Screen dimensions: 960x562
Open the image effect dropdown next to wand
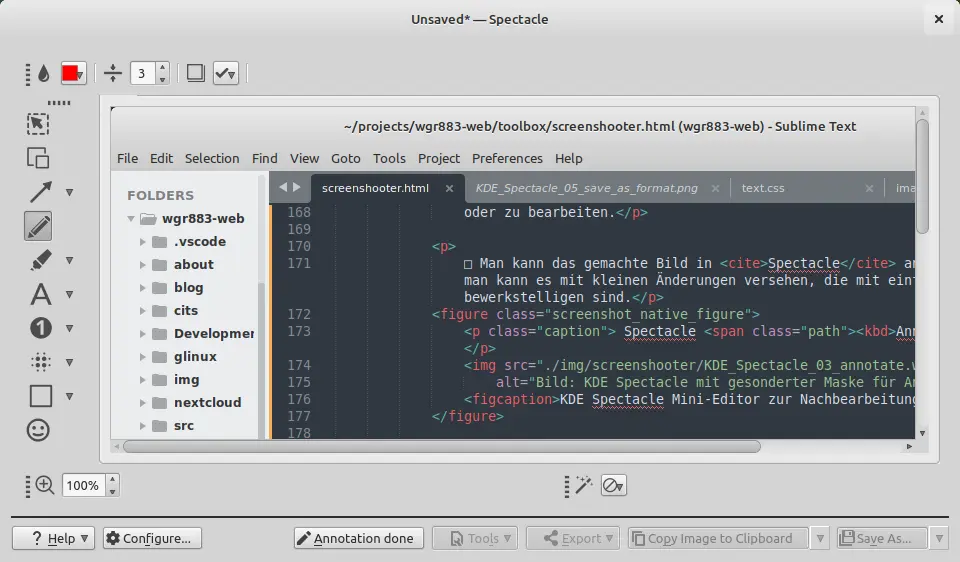[x=613, y=485]
